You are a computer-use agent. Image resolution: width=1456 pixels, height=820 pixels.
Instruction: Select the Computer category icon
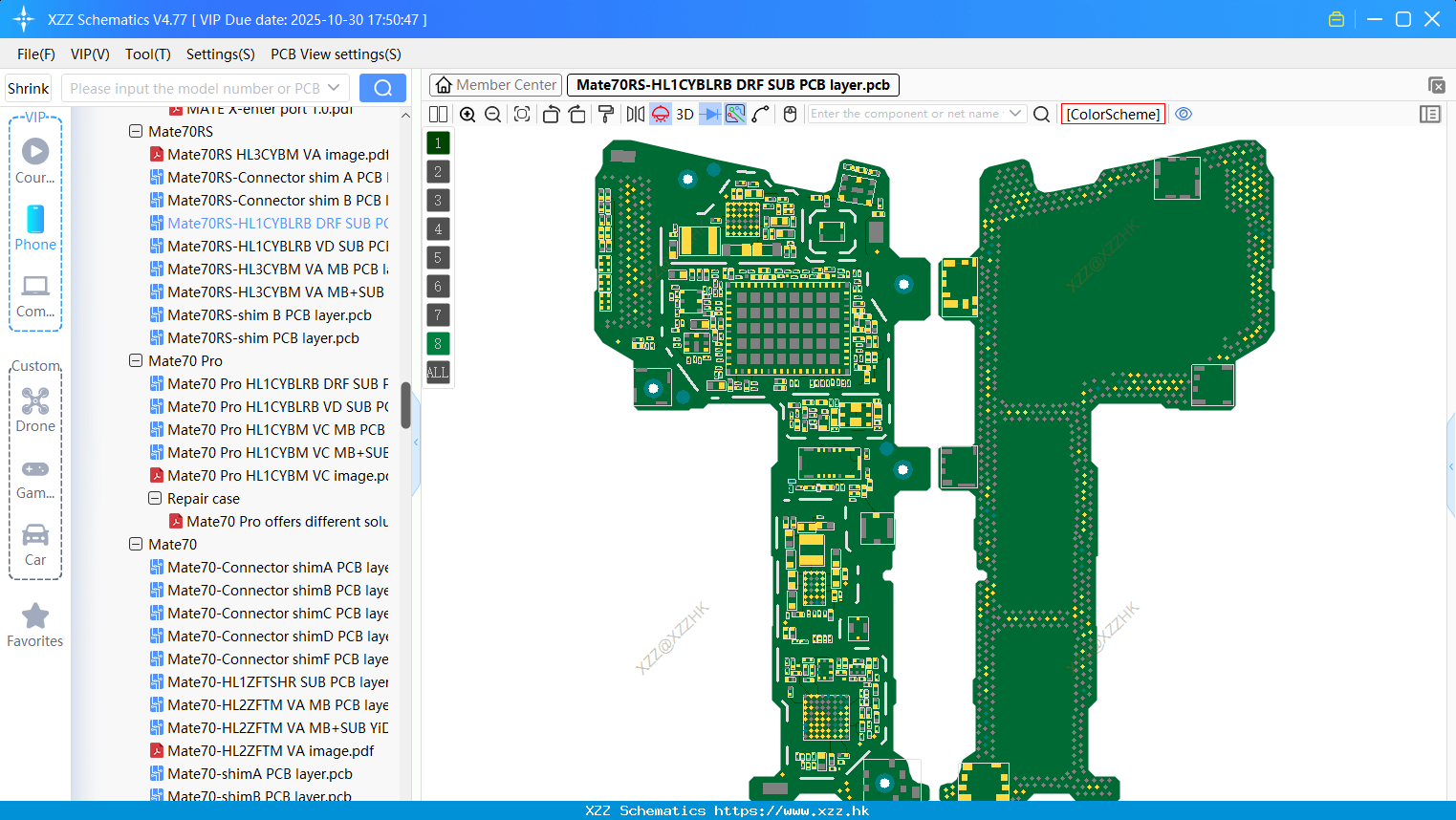click(35, 295)
